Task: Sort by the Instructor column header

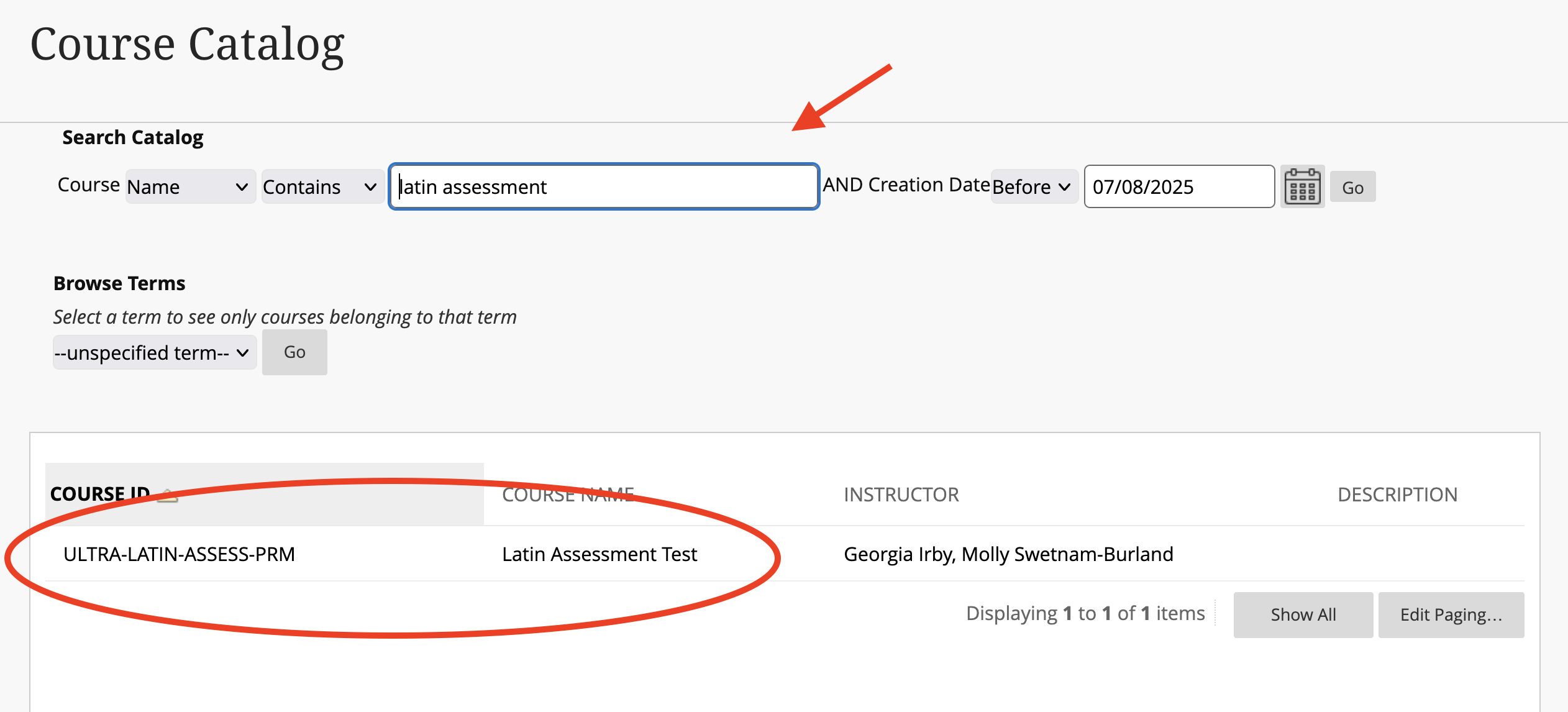Action: pos(901,495)
